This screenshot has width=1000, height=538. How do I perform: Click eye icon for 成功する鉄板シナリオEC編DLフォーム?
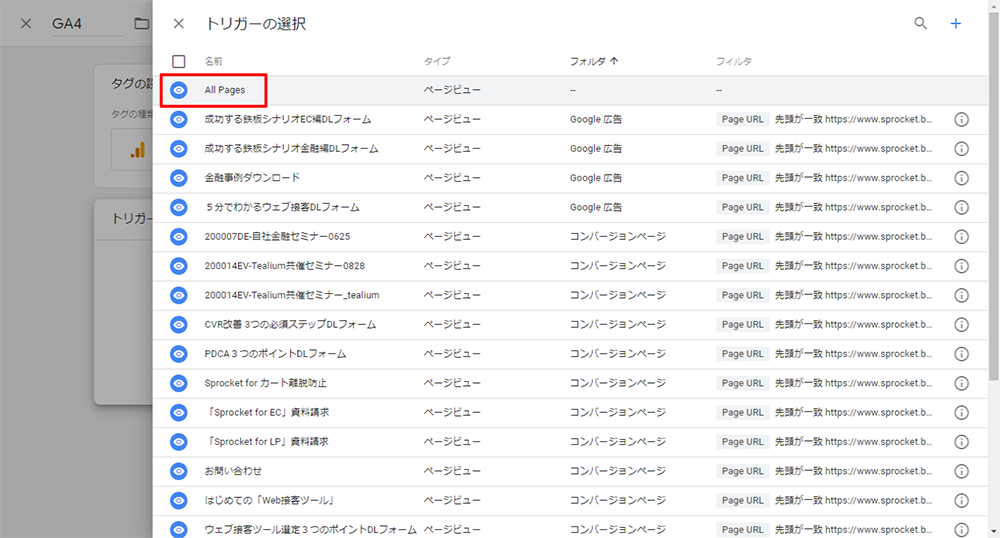point(179,119)
